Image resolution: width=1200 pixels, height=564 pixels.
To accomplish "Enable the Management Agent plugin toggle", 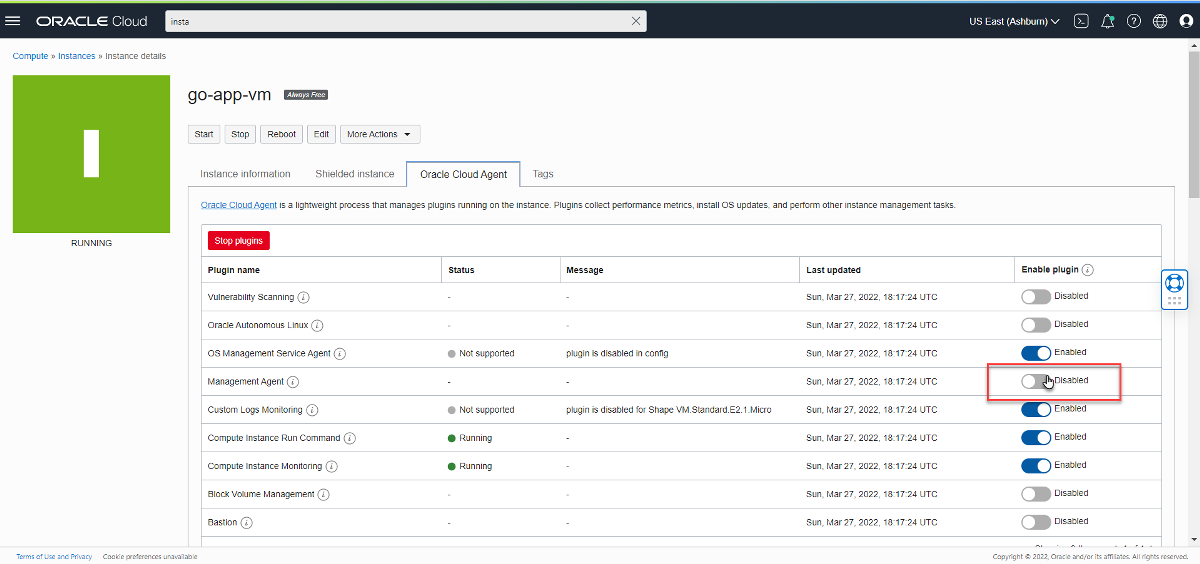I will [1036, 381].
